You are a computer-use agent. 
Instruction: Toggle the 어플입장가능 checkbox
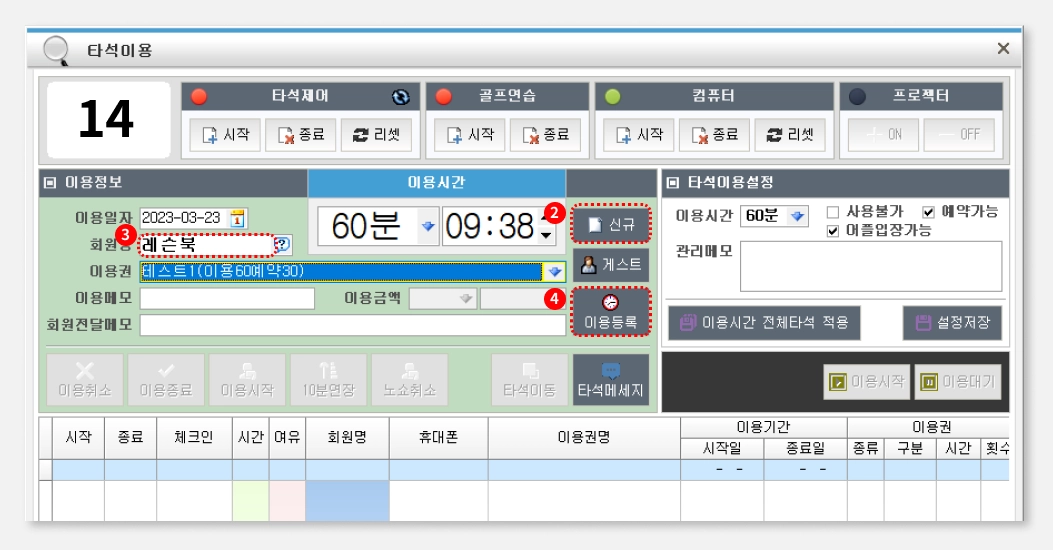coord(833,232)
